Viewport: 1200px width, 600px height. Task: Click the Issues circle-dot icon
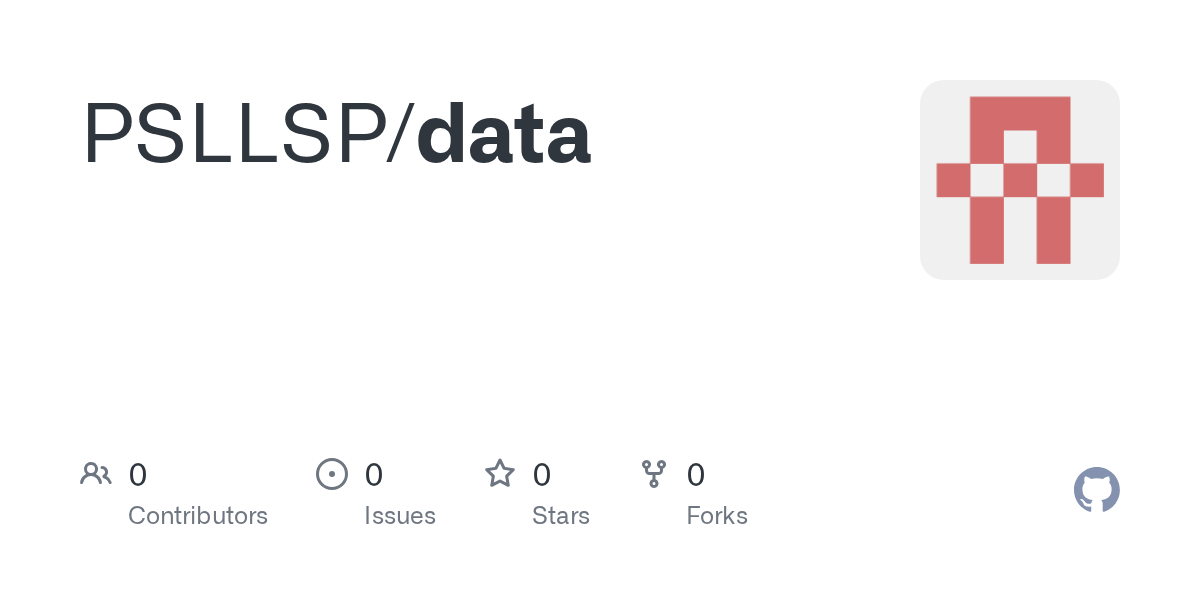pyautogui.click(x=331, y=474)
